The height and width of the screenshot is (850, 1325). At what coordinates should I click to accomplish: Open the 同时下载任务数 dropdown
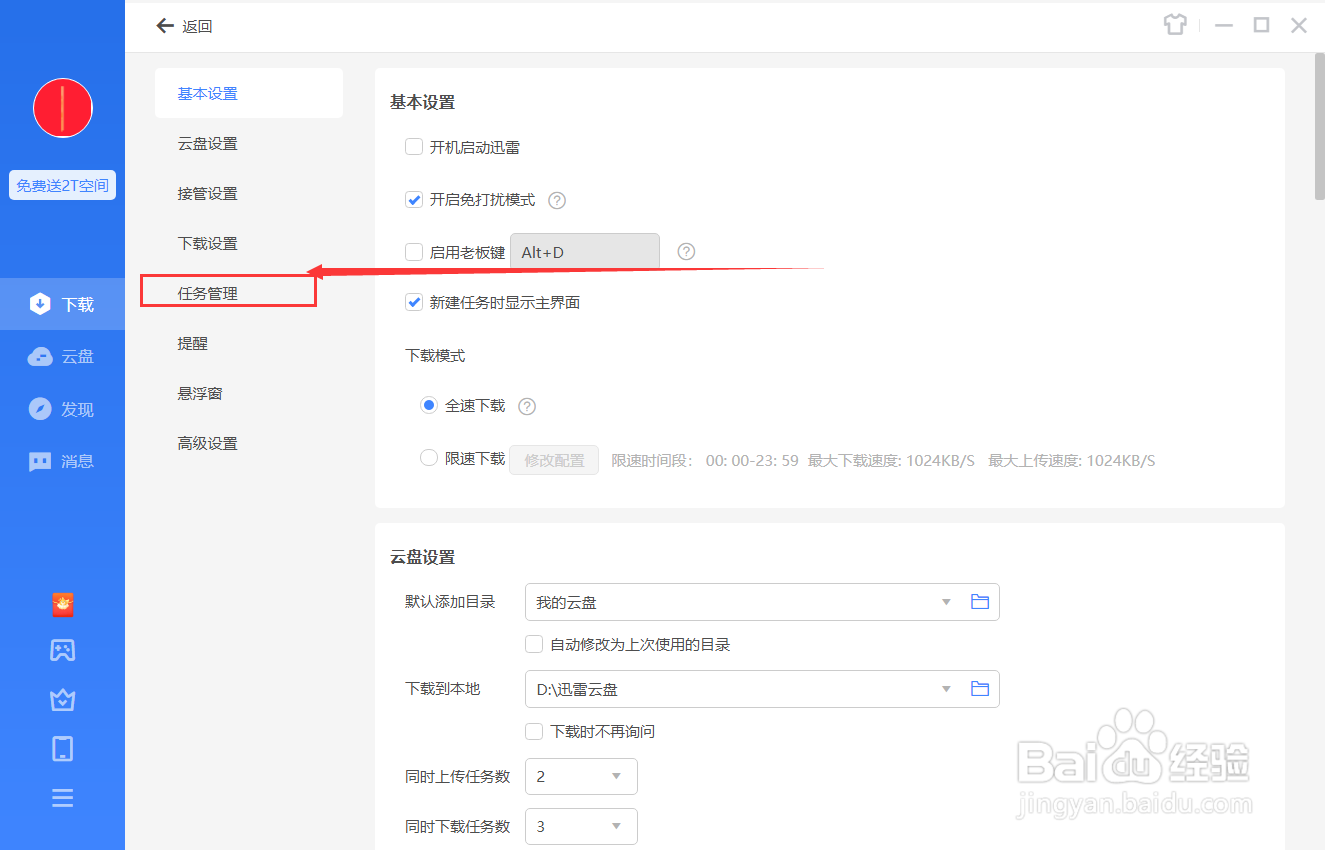point(581,827)
